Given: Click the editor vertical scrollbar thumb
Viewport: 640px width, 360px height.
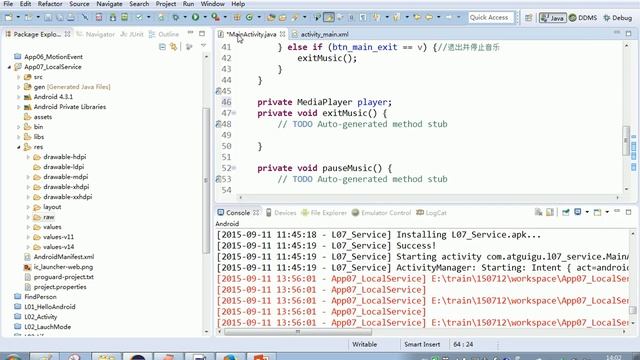Looking at the screenshot, I should pos(626,141).
